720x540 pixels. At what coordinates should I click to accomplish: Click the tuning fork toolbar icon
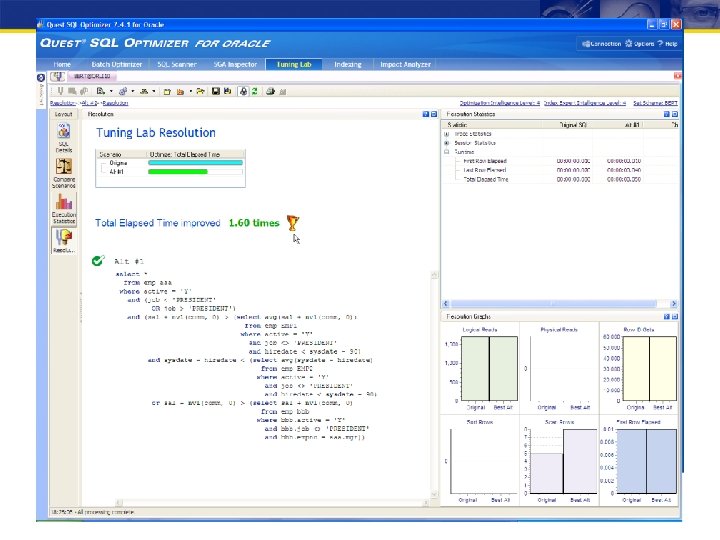pos(60,91)
